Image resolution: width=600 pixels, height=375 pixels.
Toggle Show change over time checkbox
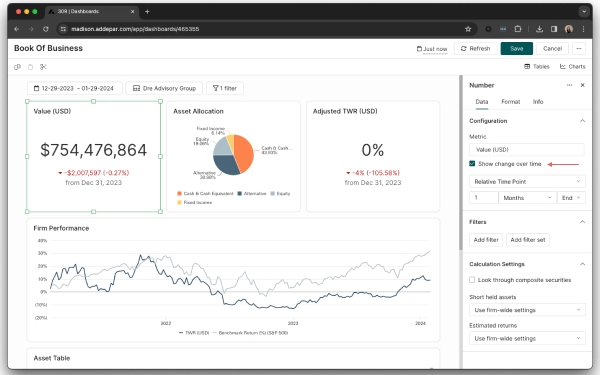472,164
